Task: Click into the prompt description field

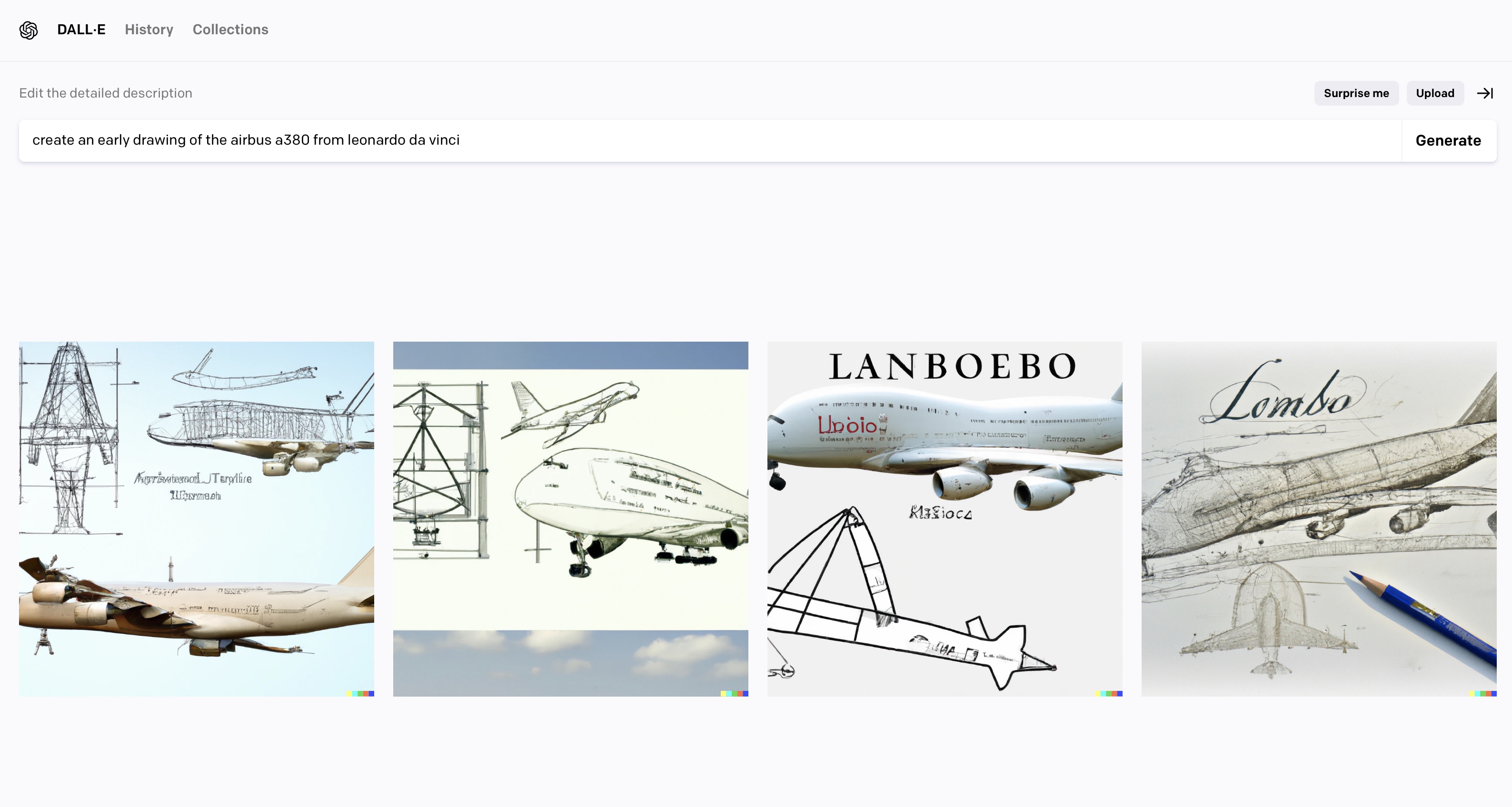Action: (x=710, y=141)
